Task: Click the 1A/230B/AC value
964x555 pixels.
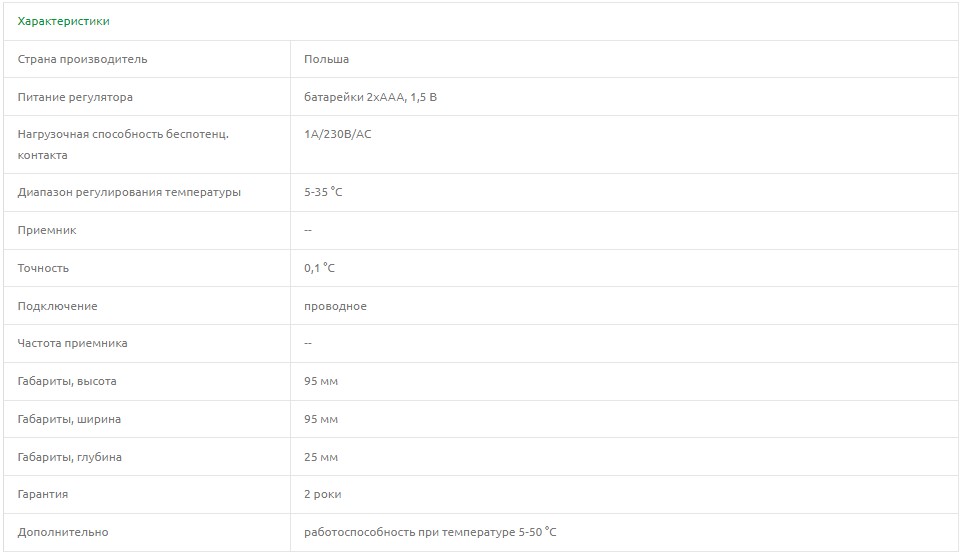Action: (337, 133)
